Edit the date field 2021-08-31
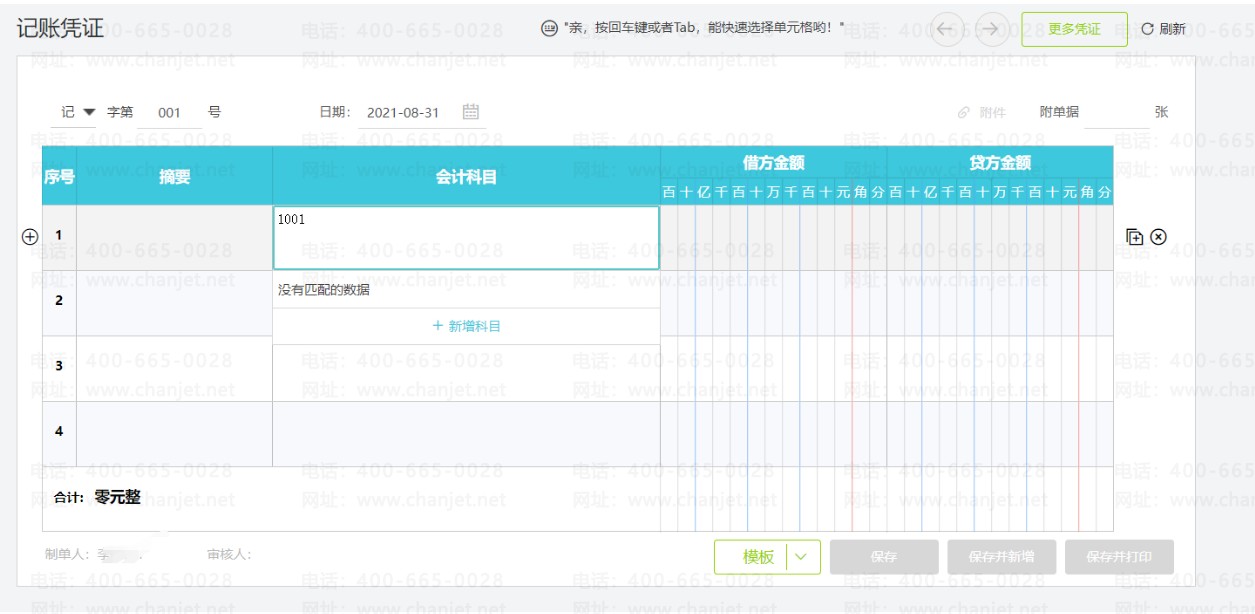This screenshot has height=614, width=1255. point(403,113)
